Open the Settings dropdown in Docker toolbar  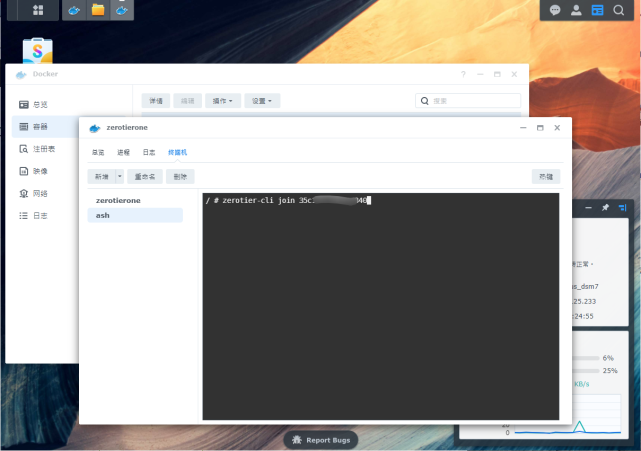coord(262,101)
